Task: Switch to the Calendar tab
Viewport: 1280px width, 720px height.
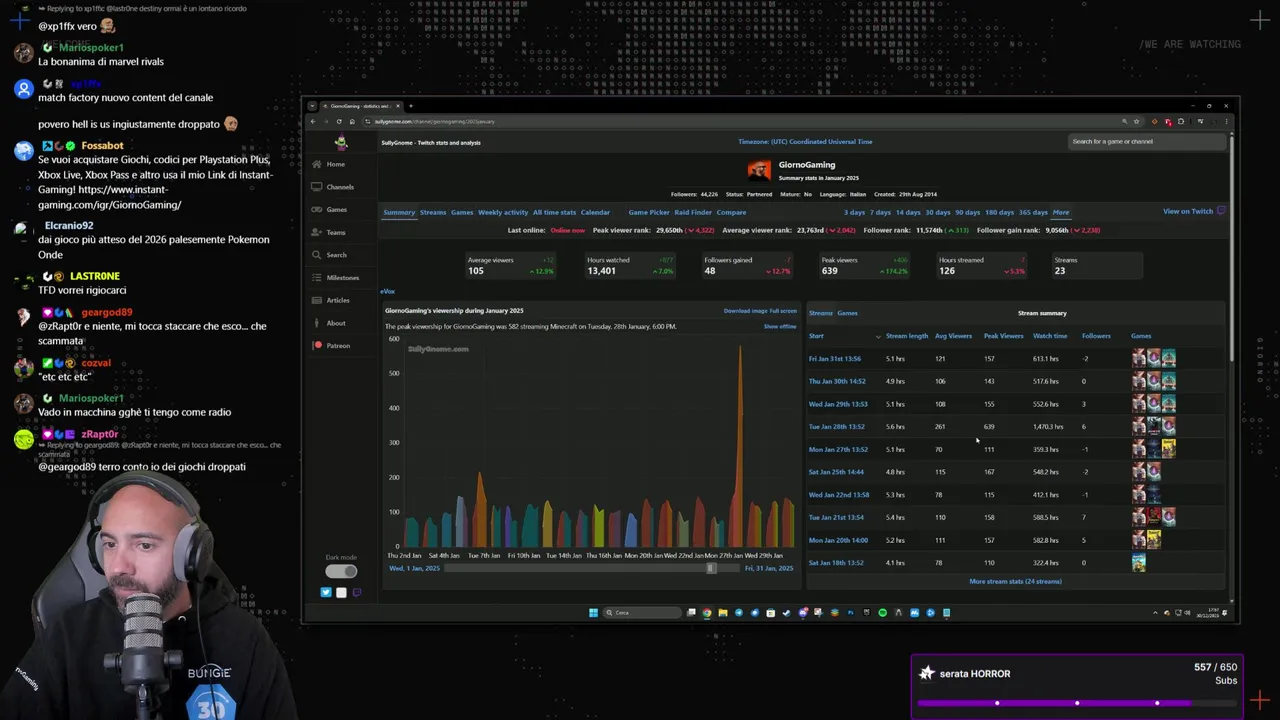Action: (x=595, y=212)
